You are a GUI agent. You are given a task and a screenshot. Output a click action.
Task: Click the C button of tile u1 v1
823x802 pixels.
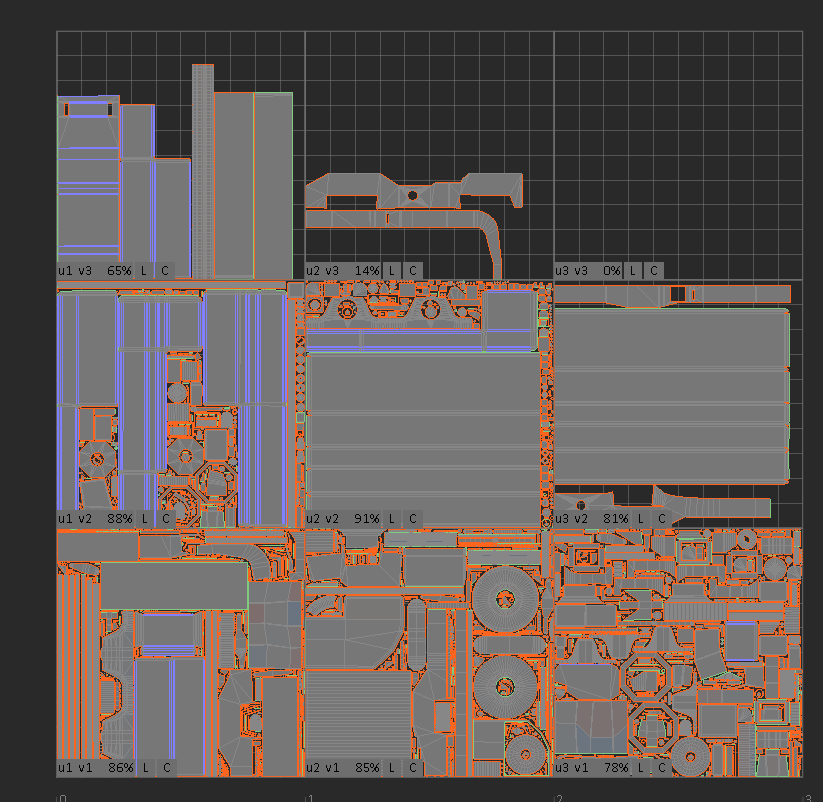[x=166, y=767]
